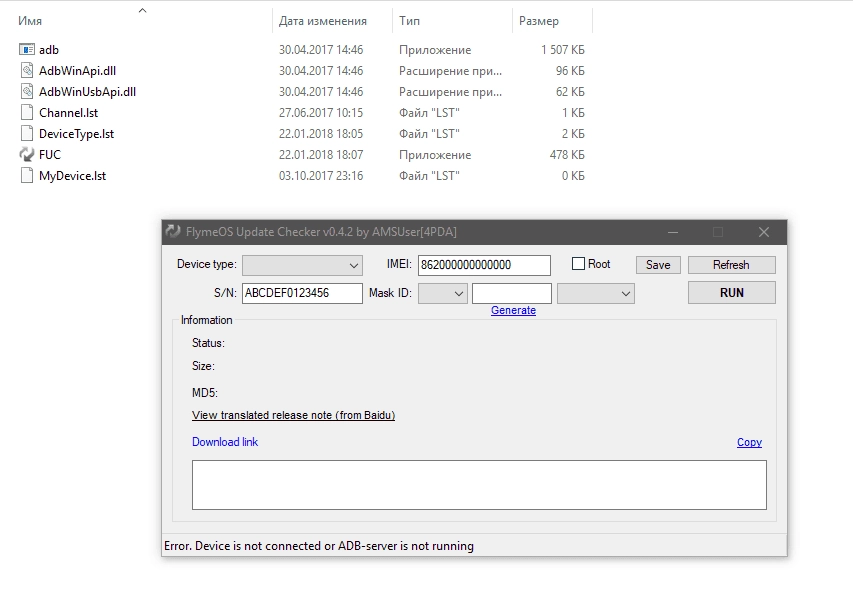Click the Refresh button
The image size is (853, 595).
point(732,265)
